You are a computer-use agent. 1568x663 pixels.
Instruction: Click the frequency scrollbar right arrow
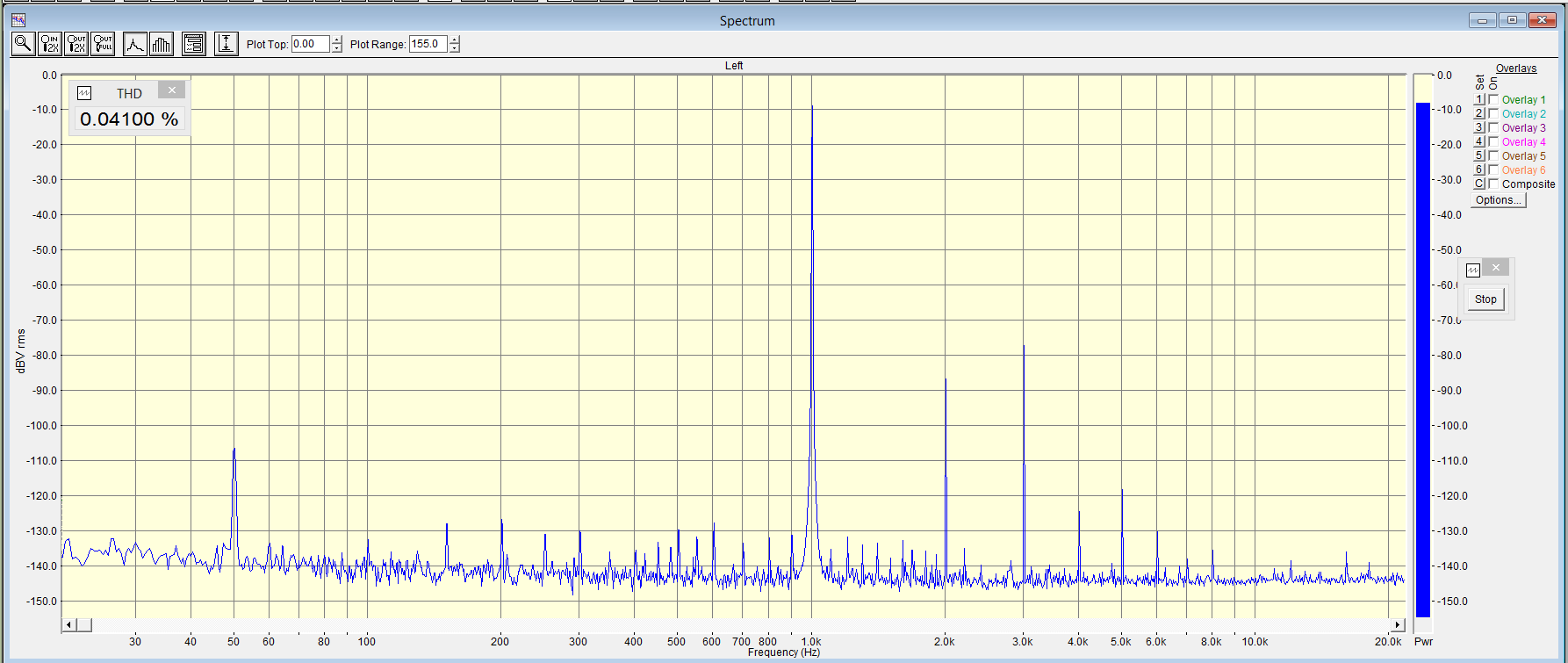pyautogui.click(x=1399, y=625)
